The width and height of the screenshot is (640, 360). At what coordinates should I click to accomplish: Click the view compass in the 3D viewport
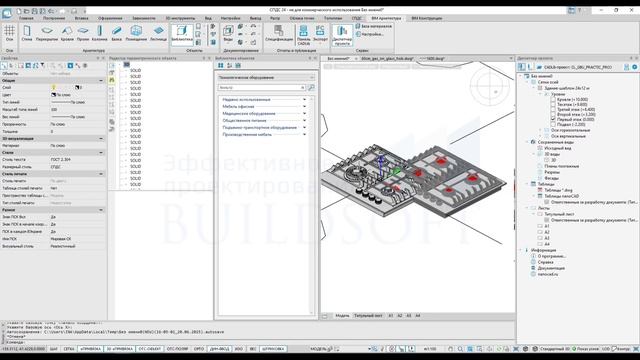(489, 87)
